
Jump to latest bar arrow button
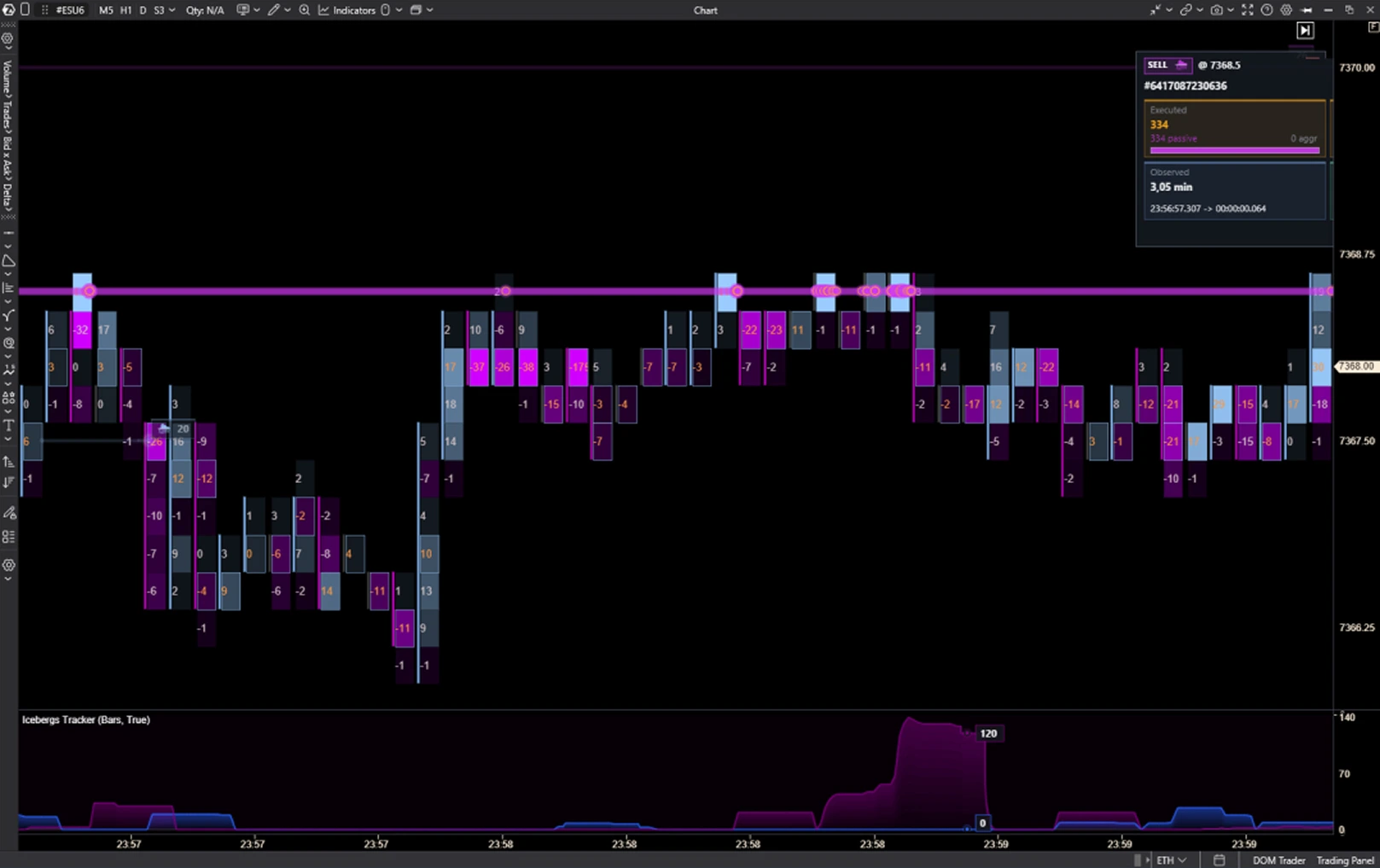coord(1305,31)
